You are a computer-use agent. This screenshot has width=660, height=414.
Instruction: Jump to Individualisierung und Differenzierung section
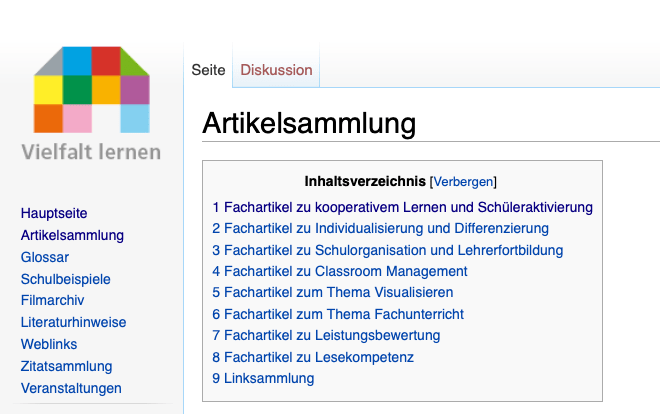[x=380, y=228]
